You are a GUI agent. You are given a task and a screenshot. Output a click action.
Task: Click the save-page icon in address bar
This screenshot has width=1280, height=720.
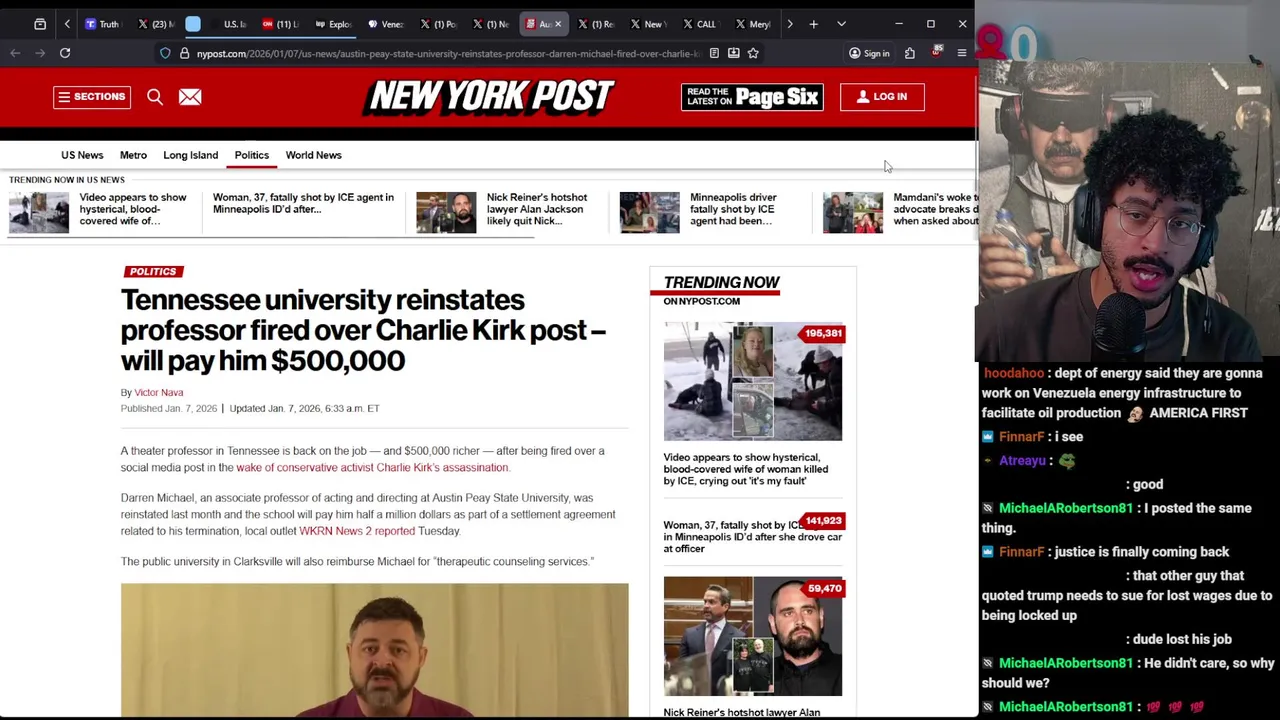(733, 53)
